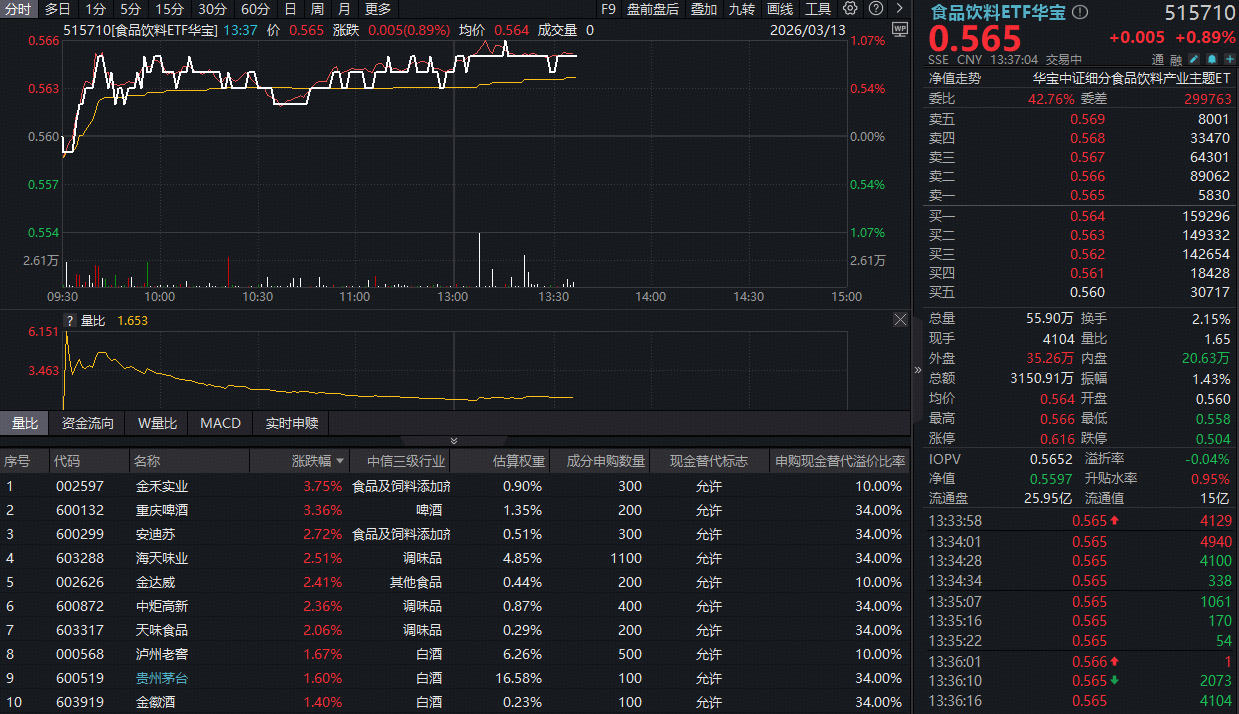Close the 量比 indicator panel with its X
The width and height of the screenshot is (1239, 714).
tap(899, 319)
